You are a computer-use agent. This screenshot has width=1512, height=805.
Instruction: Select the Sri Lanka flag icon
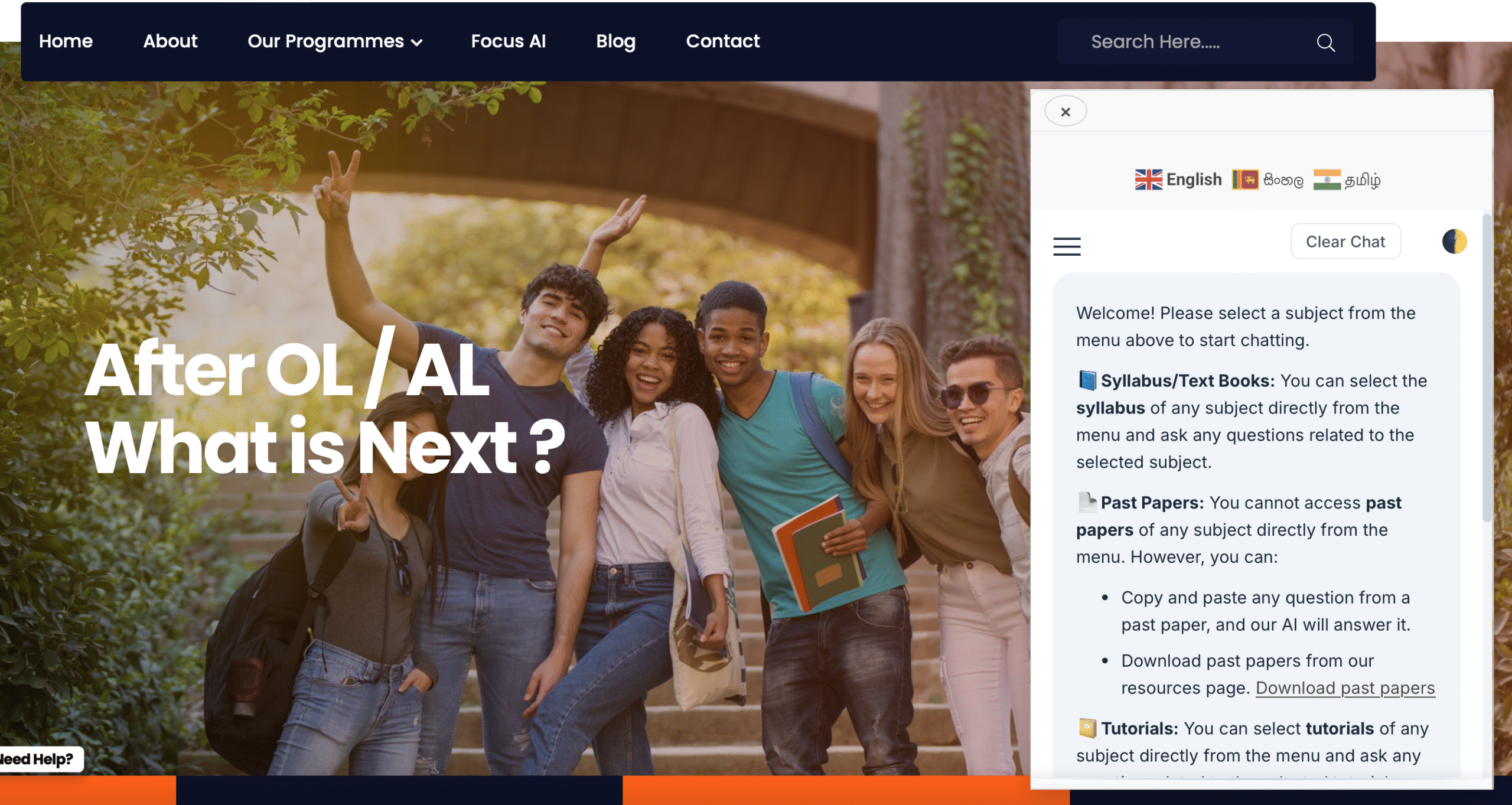(1245, 180)
